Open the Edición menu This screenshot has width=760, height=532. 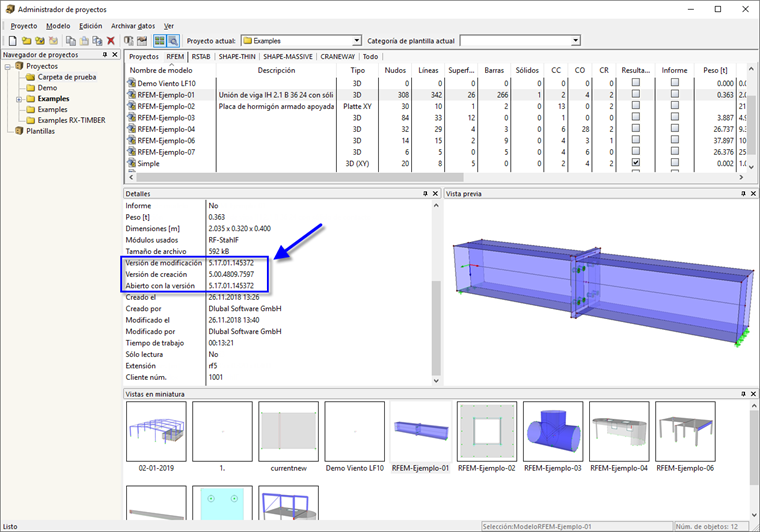[x=91, y=26]
